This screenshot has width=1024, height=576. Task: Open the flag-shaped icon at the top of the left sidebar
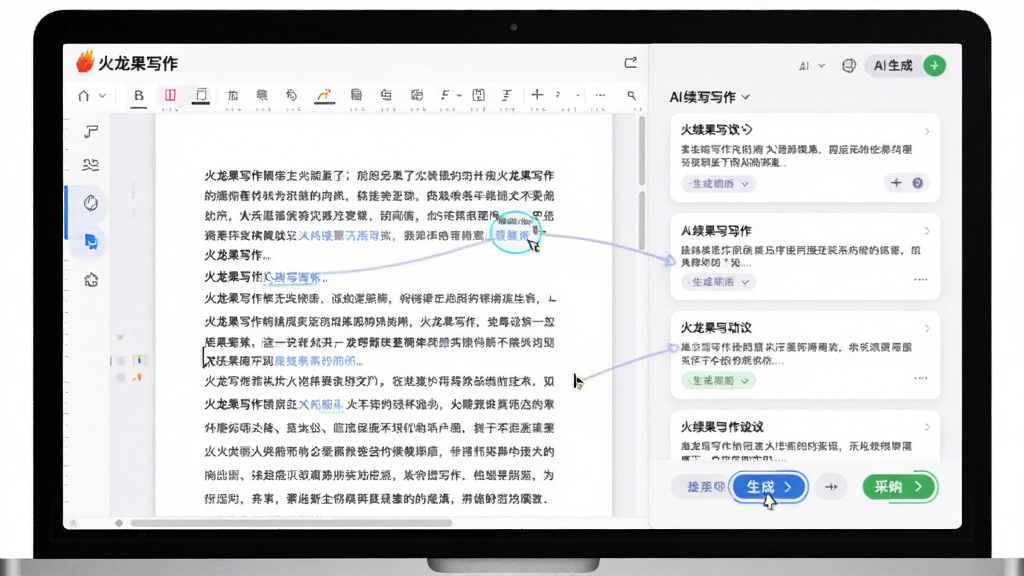pos(91,132)
